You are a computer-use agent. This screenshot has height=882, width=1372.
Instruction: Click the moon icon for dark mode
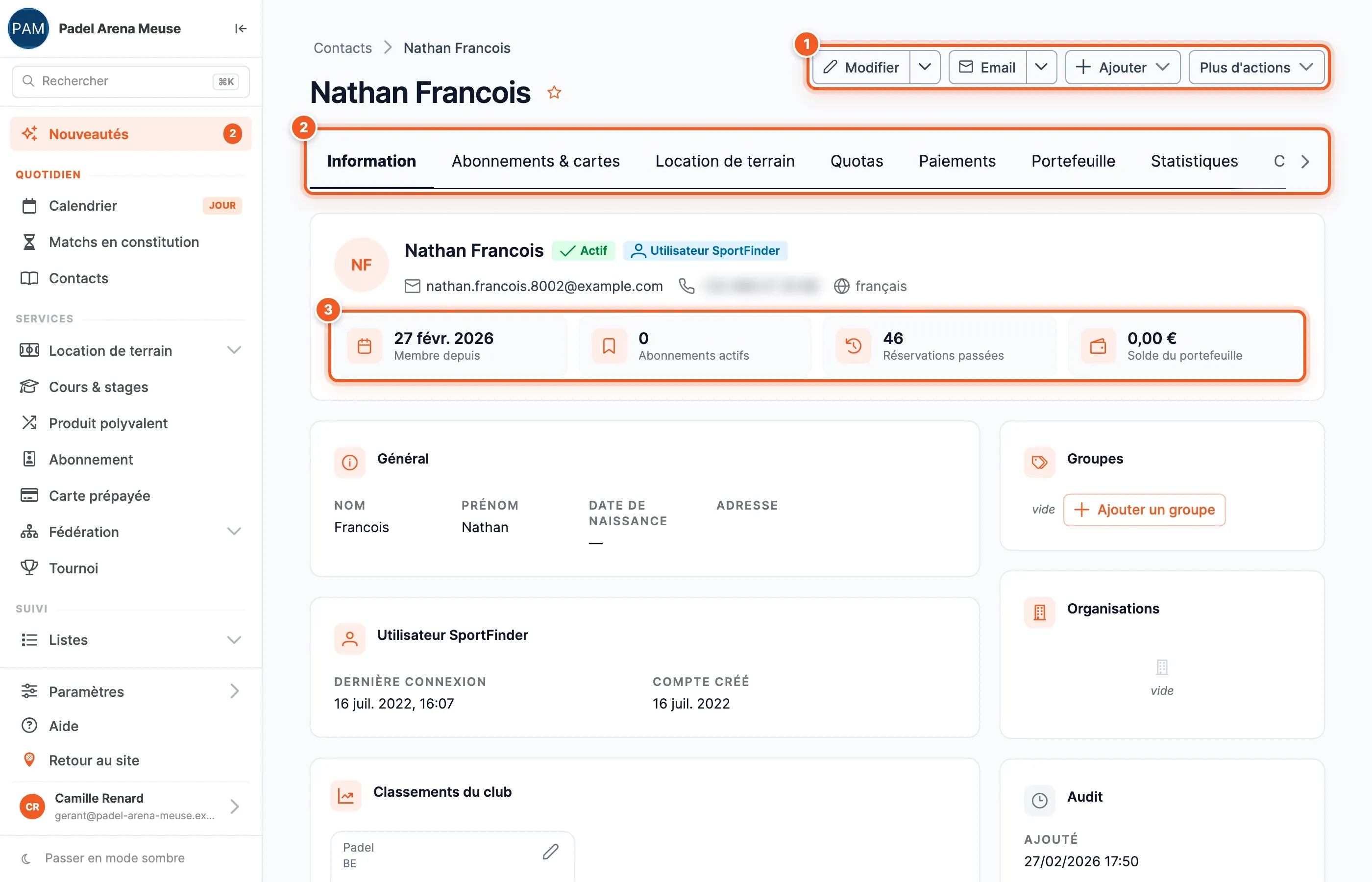(x=26, y=858)
